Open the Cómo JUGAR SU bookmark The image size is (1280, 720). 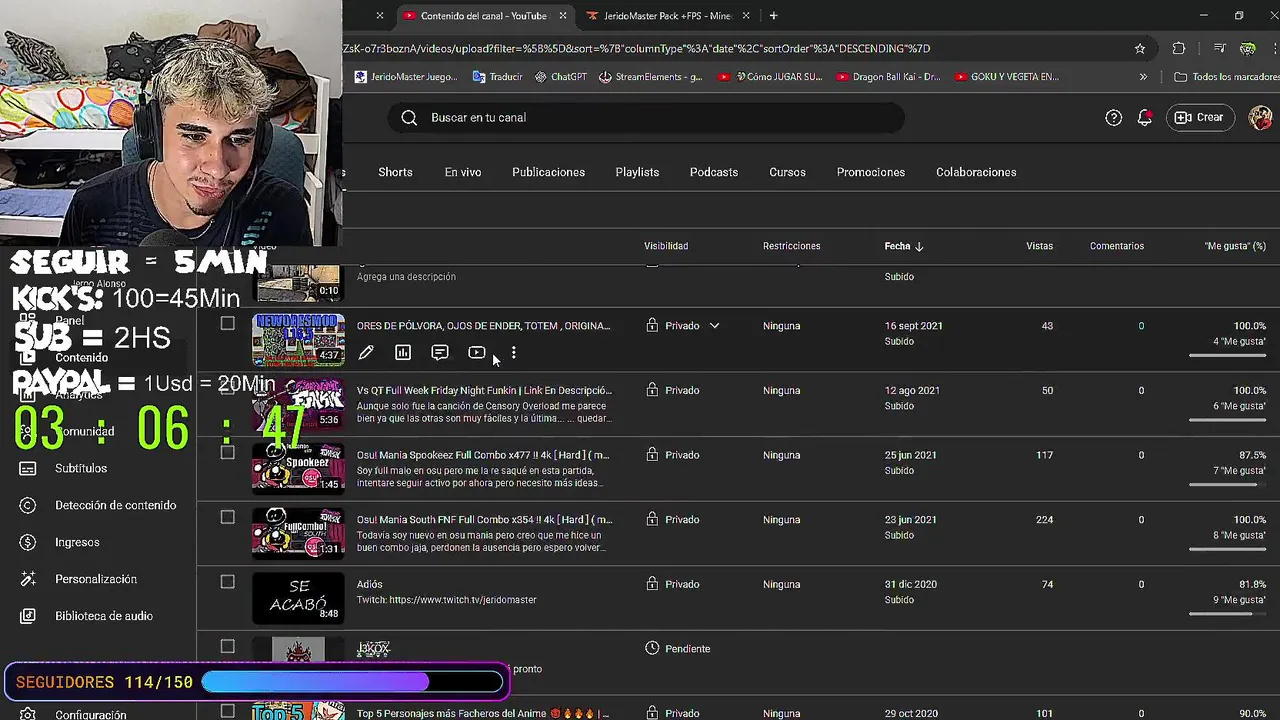tap(769, 77)
